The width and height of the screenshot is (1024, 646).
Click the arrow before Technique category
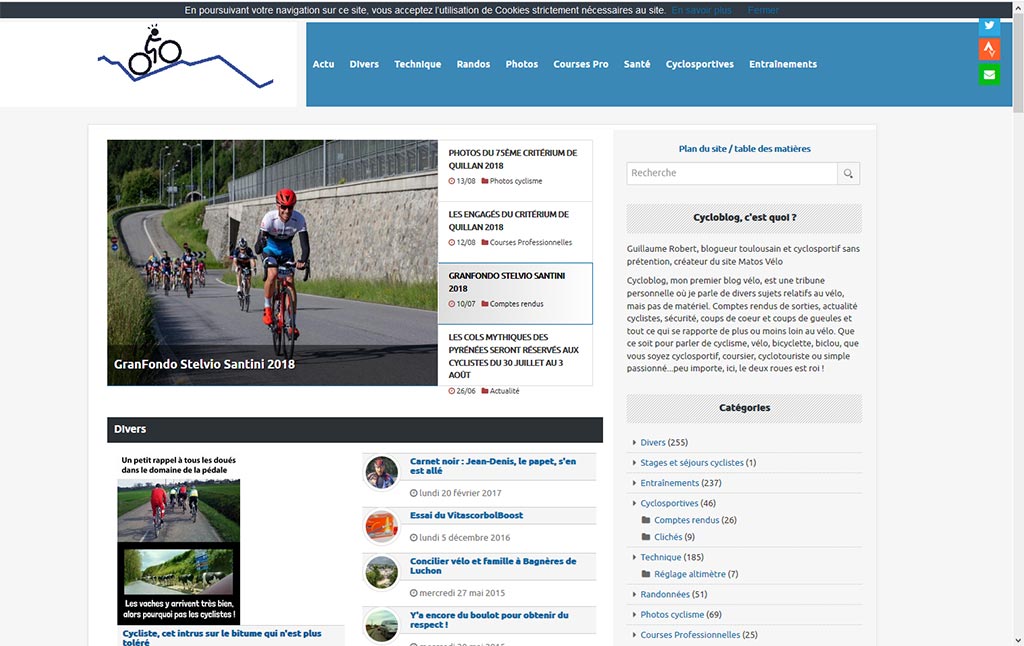(x=634, y=557)
